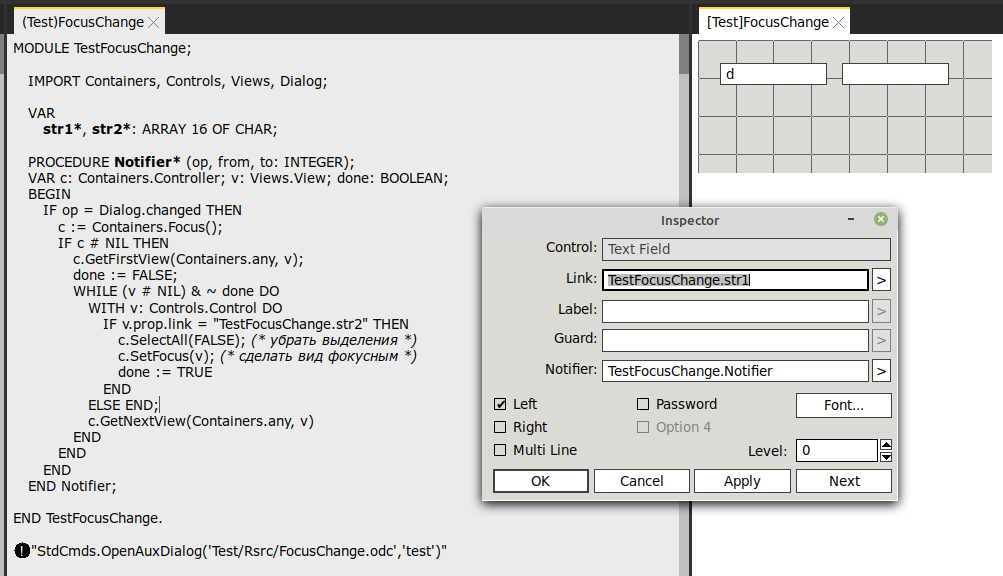Image resolution: width=1003 pixels, height=576 pixels.
Task: Open the Notifier field arrow button
Action: pyautogui.click(x=881, y=371)
